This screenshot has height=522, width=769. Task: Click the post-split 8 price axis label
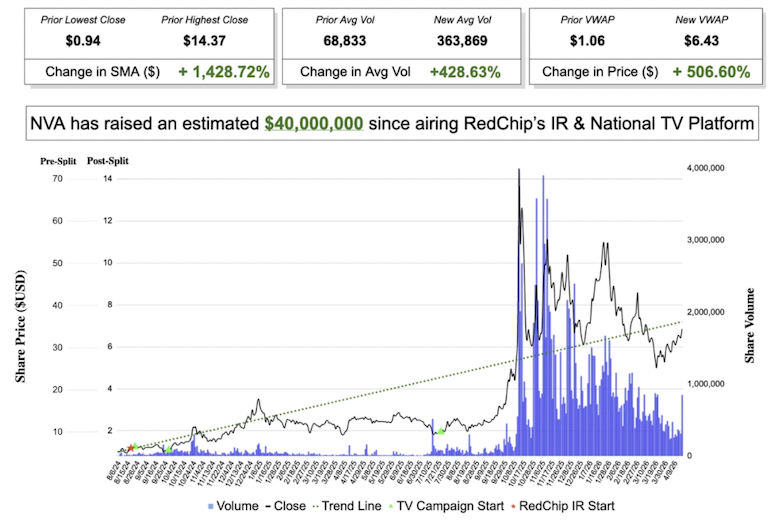(110, 305)
